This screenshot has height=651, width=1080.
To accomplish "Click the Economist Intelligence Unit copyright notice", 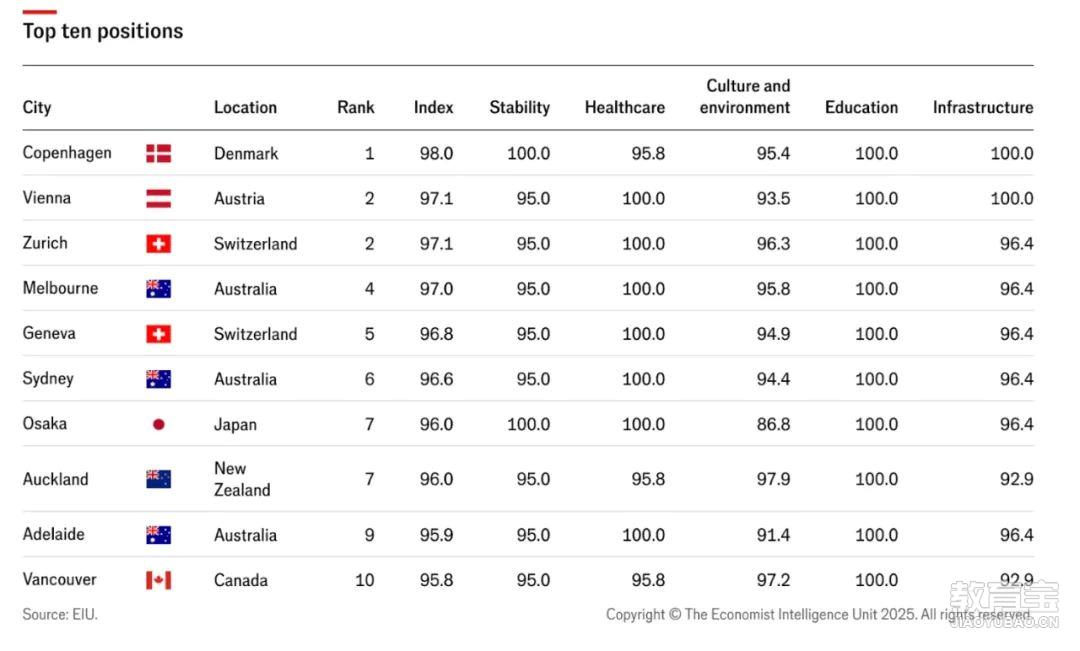I will pos(818,614).
